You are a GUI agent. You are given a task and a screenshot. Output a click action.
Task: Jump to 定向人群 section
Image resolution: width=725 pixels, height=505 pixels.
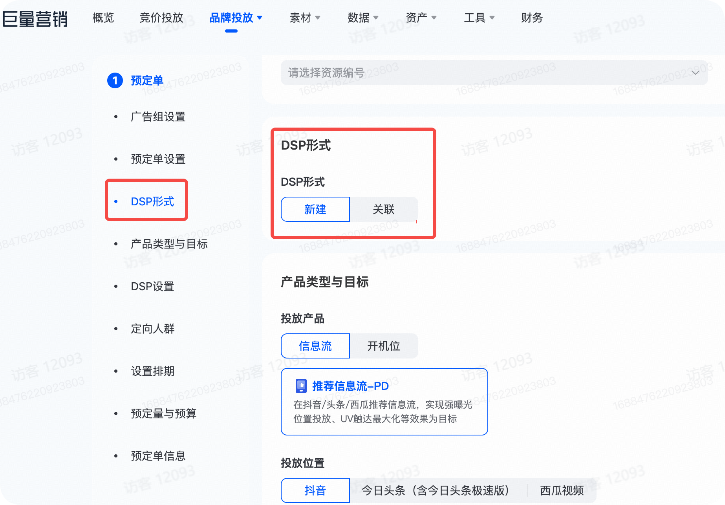point(152,329)
